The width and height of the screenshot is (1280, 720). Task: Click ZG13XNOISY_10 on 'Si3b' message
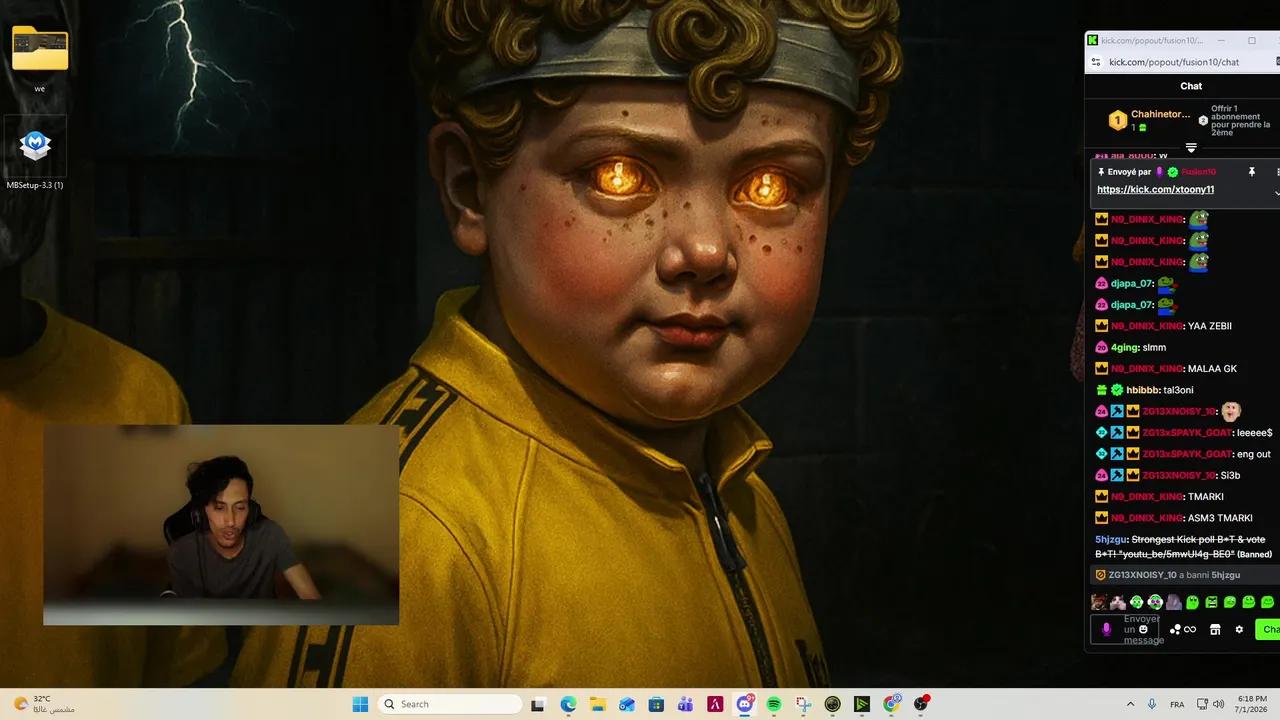1178,475
